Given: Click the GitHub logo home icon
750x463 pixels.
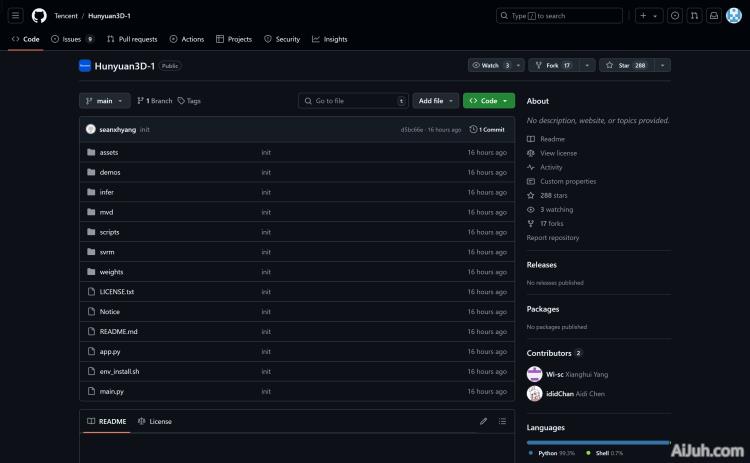Looking at the screenshot, I should point(39,16).
